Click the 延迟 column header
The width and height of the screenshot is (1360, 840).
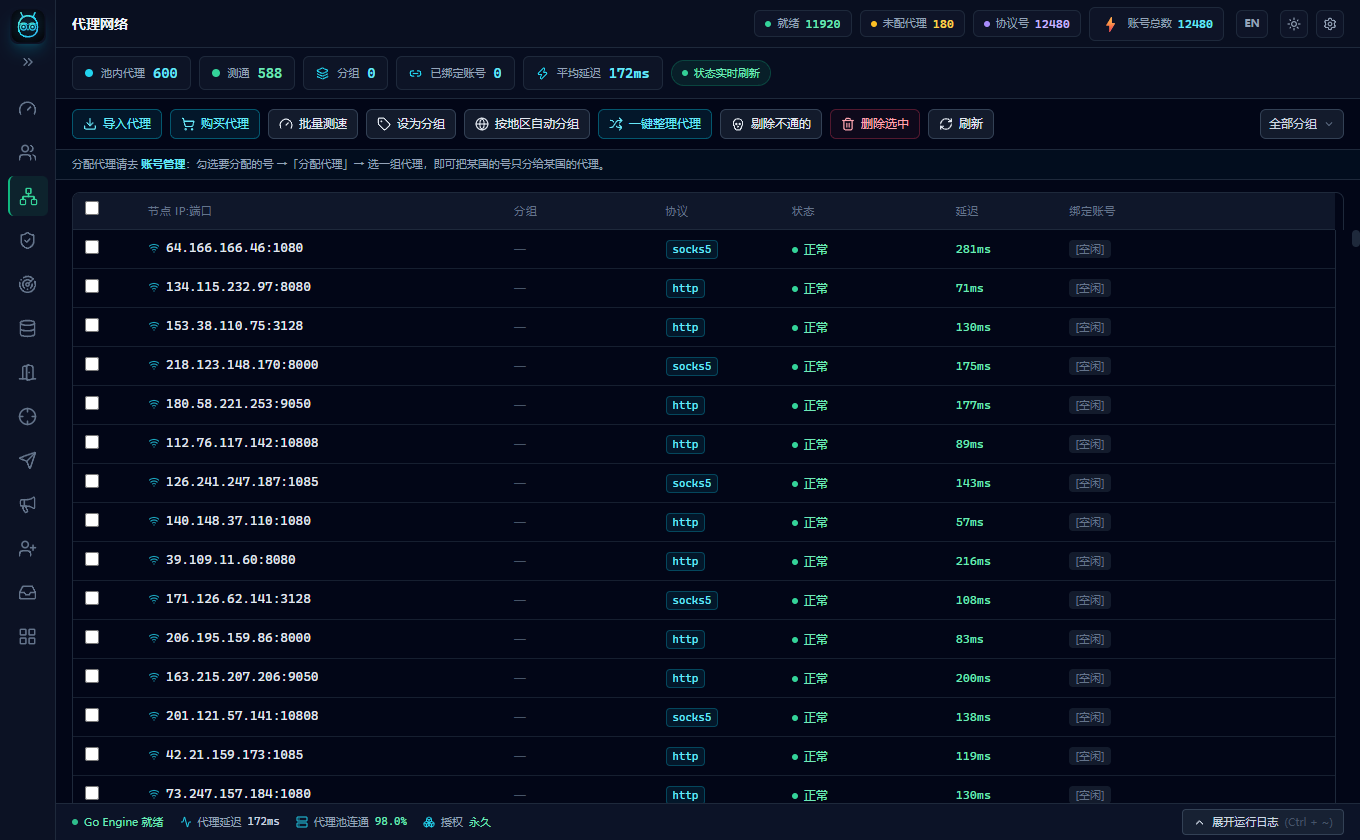(966, 212)
